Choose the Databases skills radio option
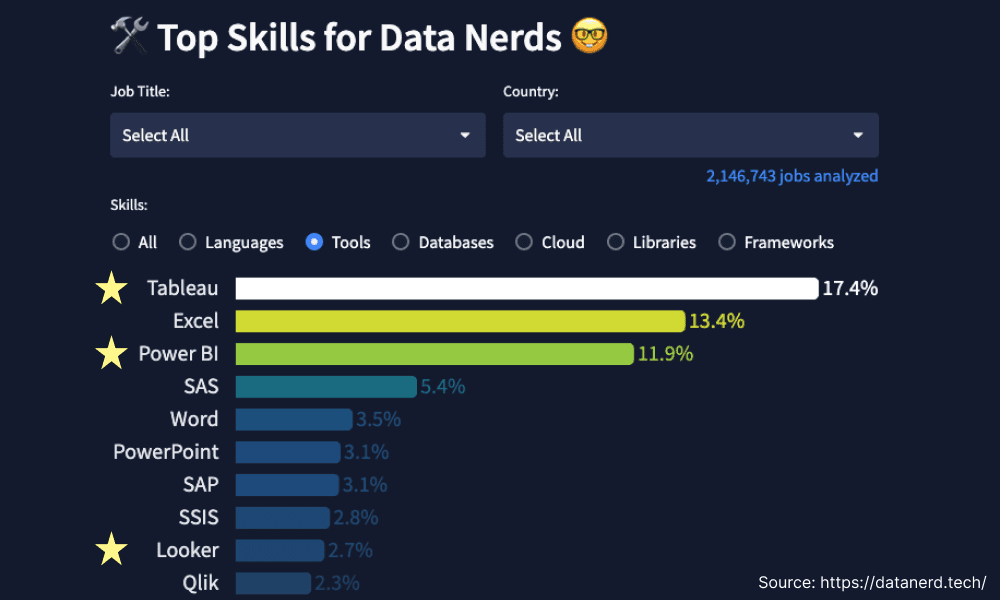 401,242
